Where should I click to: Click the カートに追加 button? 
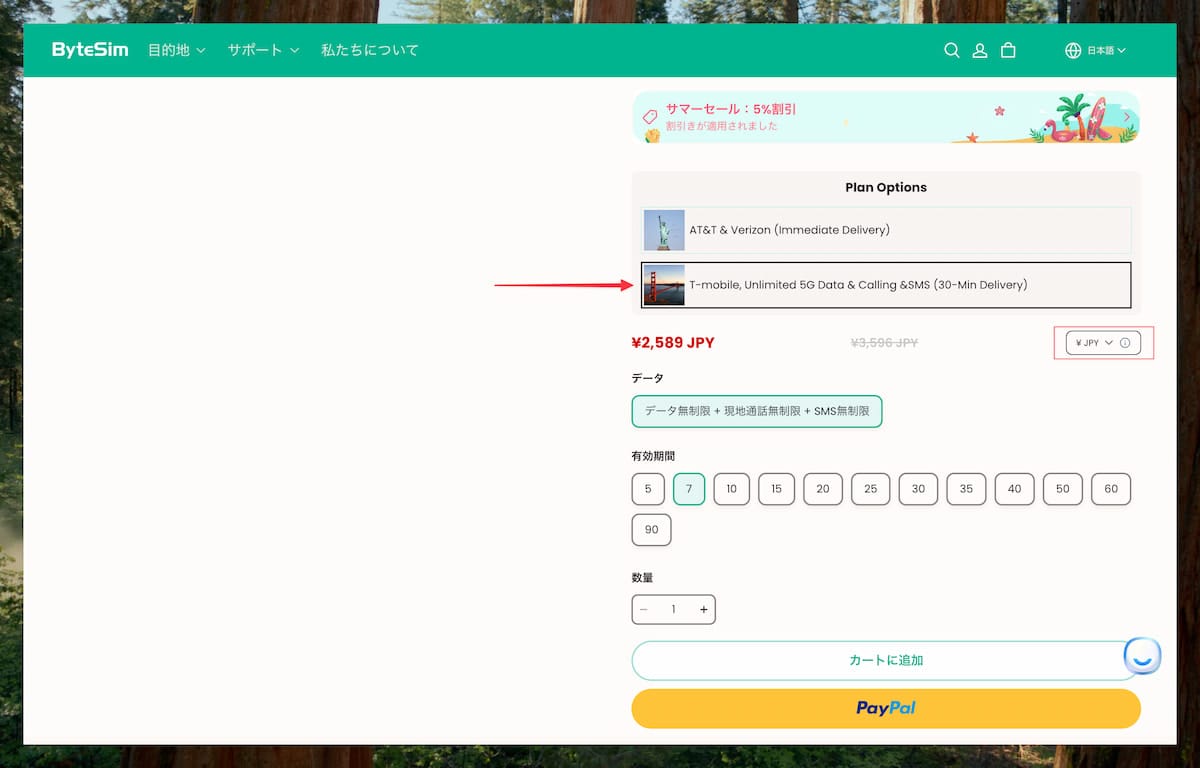(x=886, y=661)
